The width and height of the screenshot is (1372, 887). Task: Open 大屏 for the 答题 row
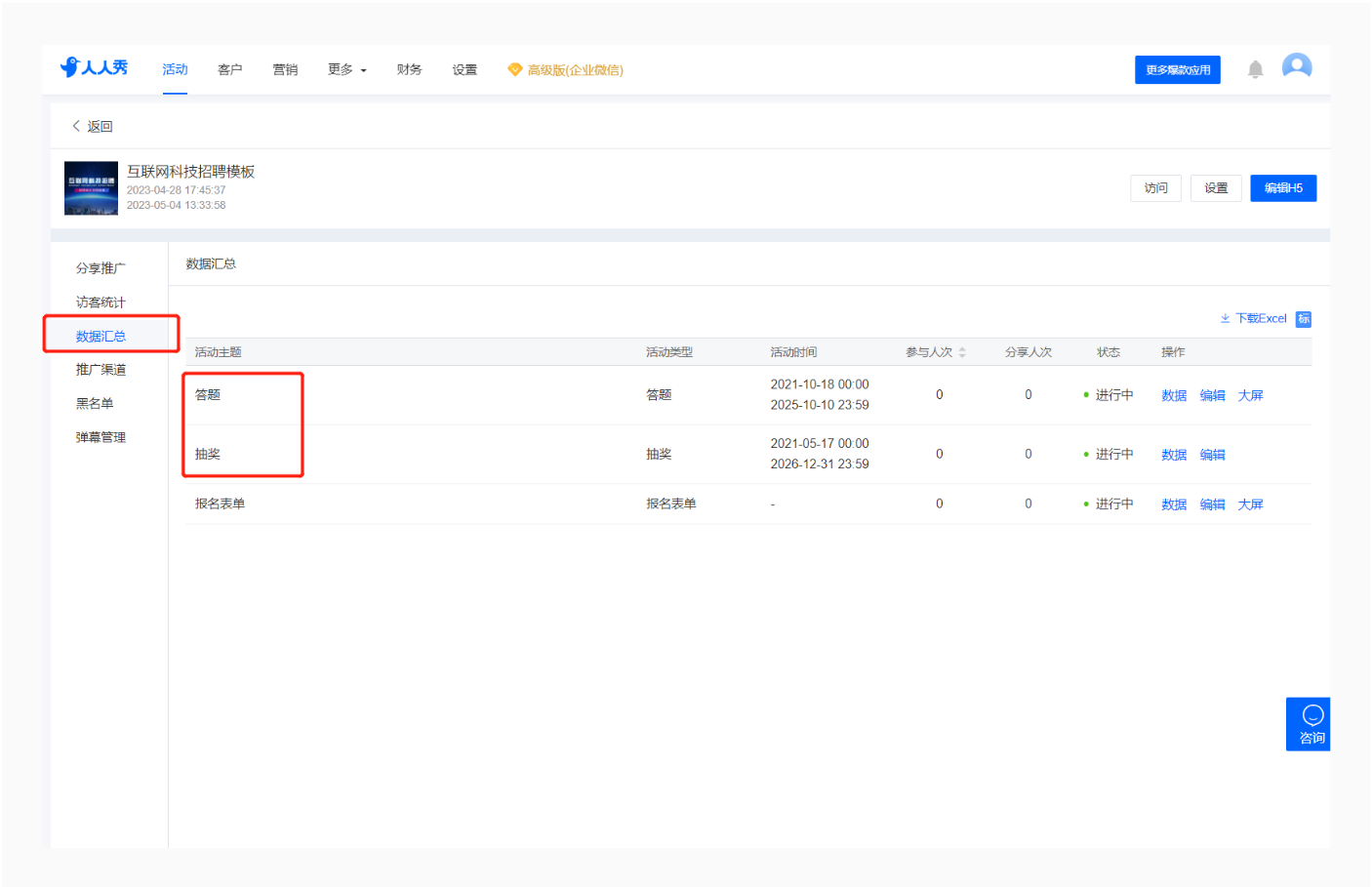click(x=1250, y=395)
